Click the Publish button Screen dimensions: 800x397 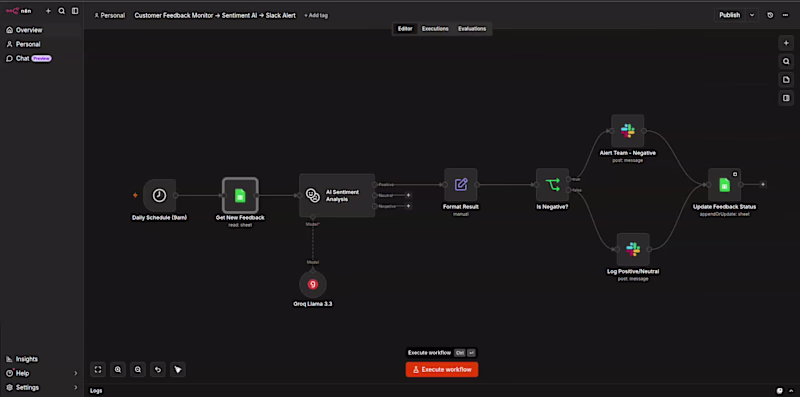730,15
